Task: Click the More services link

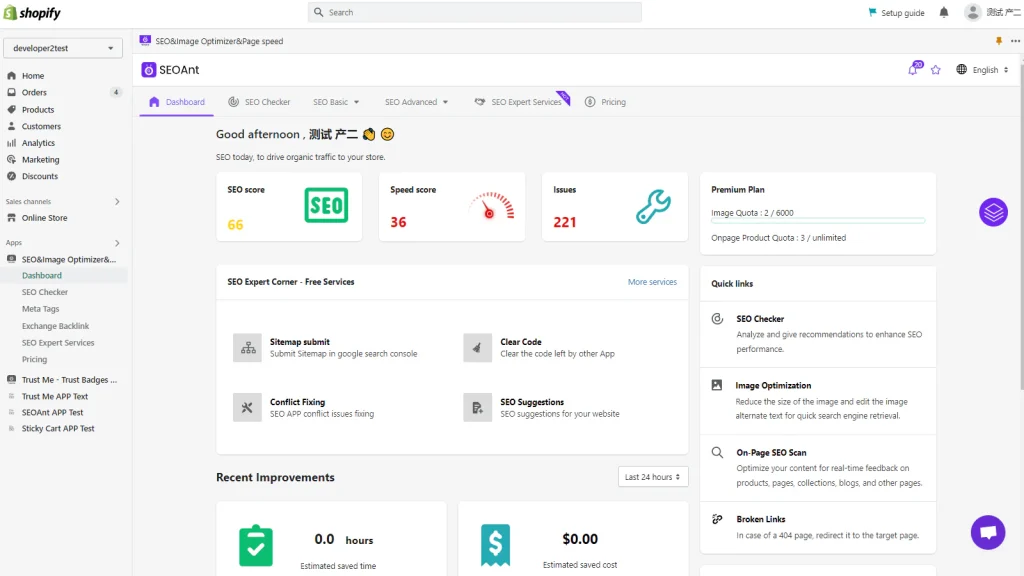Action: coord(652,282)
